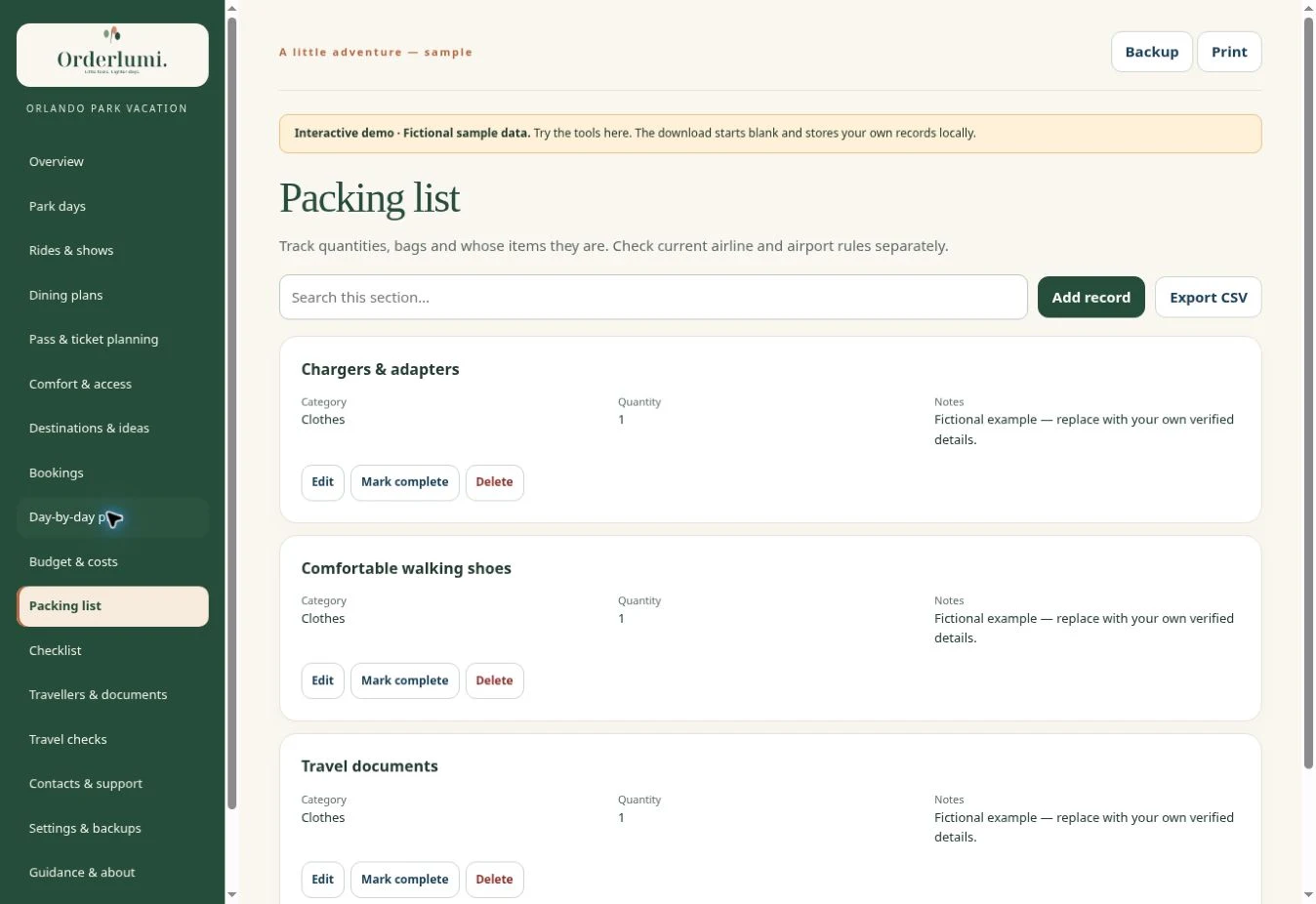Select Packing list in sidebar
This screenshot has height=904, width=1316.
click(x=112, y=606)
